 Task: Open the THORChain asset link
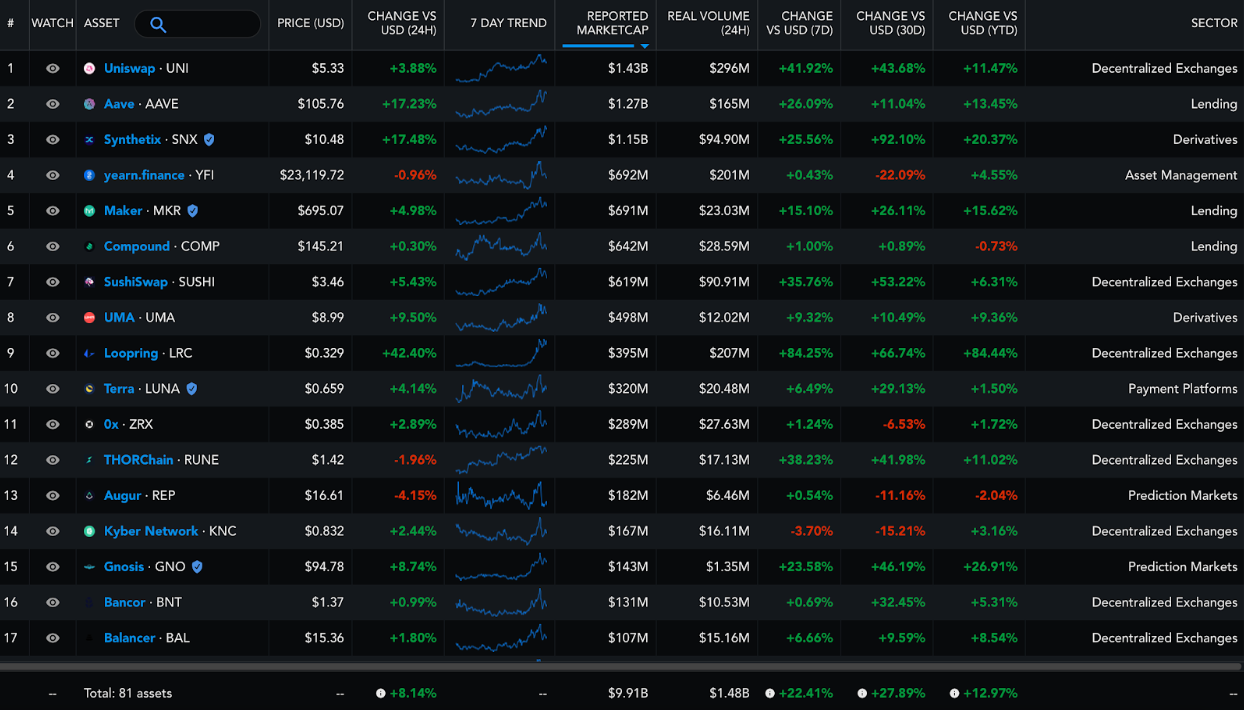[x=139, y=460]
